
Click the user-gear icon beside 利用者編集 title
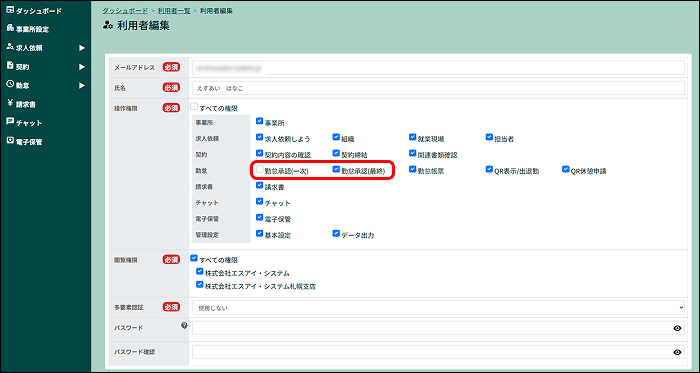[108, 26]
